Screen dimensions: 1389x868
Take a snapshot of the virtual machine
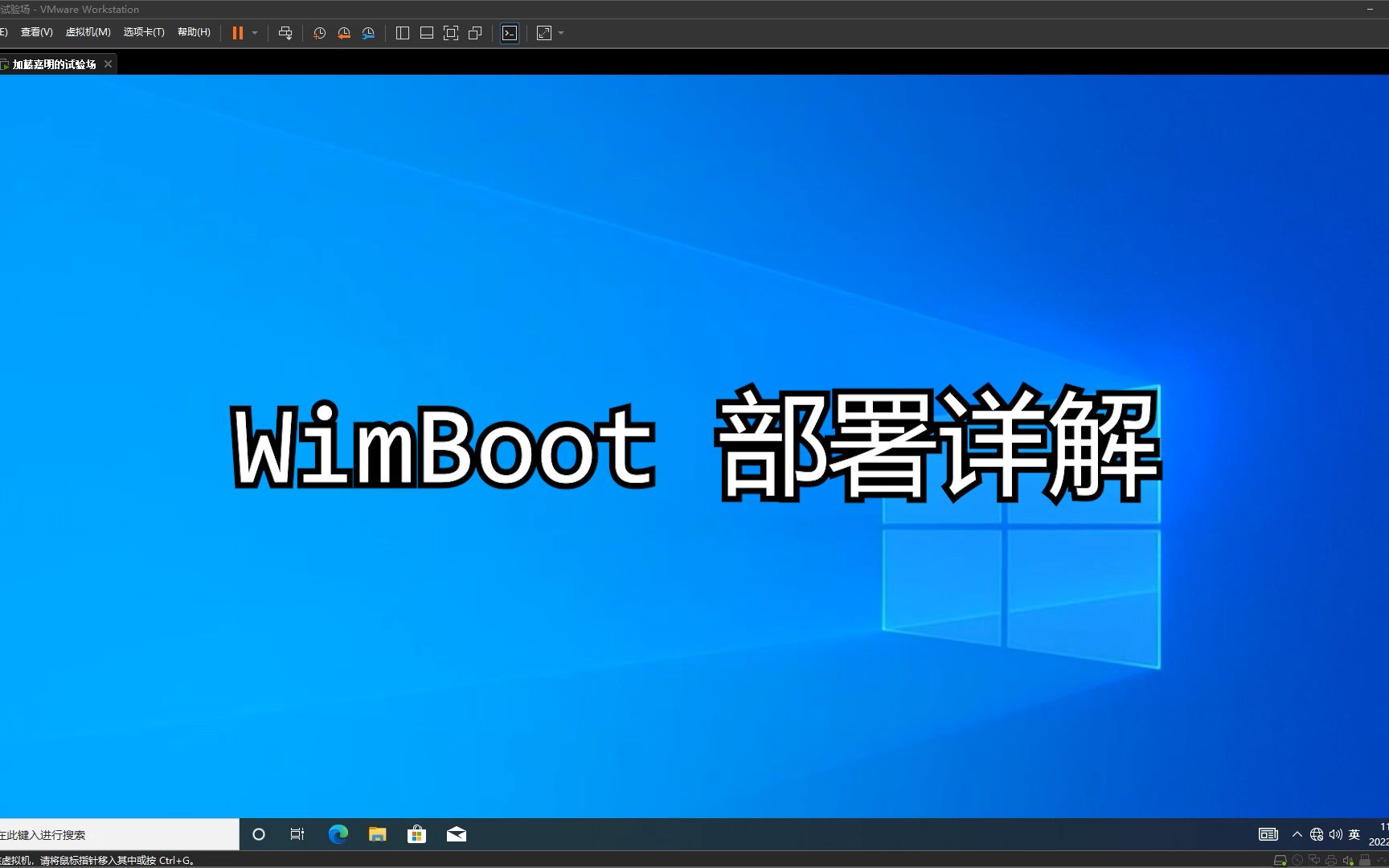click(x=319, y=33)
